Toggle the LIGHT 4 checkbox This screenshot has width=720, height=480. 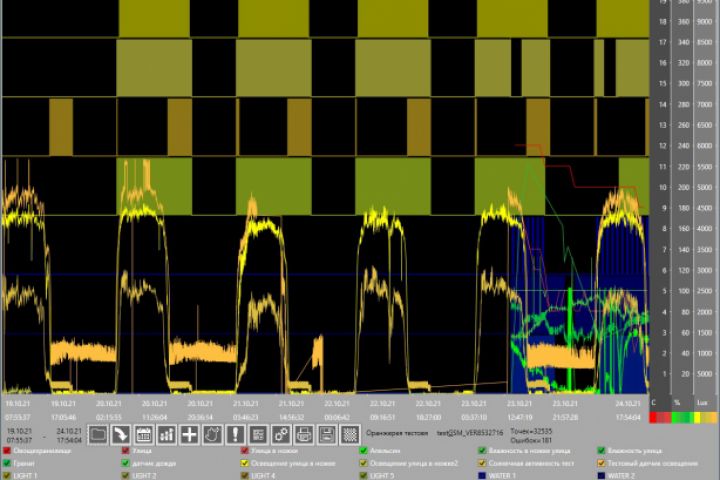[244, 476]
